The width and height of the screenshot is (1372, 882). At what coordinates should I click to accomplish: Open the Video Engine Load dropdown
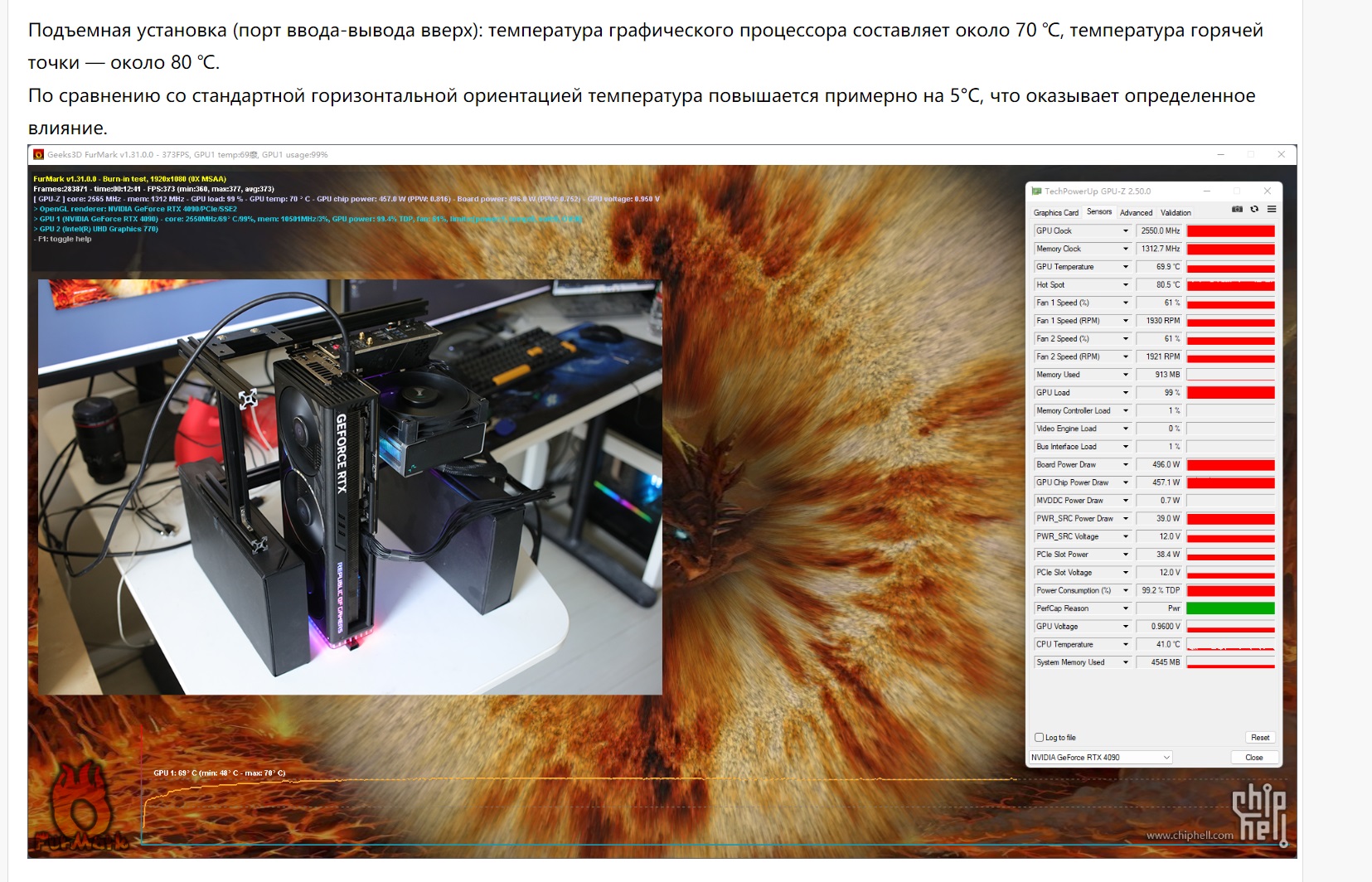1126,429
